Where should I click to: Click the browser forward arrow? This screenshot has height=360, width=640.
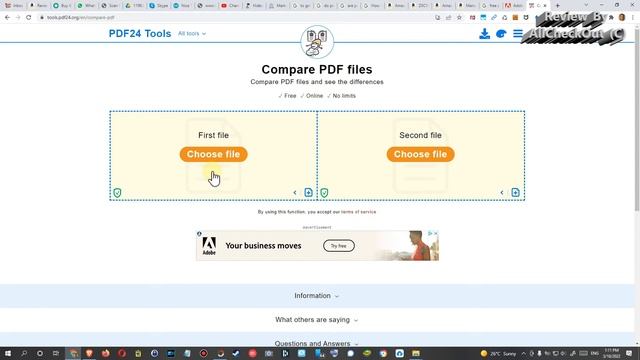18,18
